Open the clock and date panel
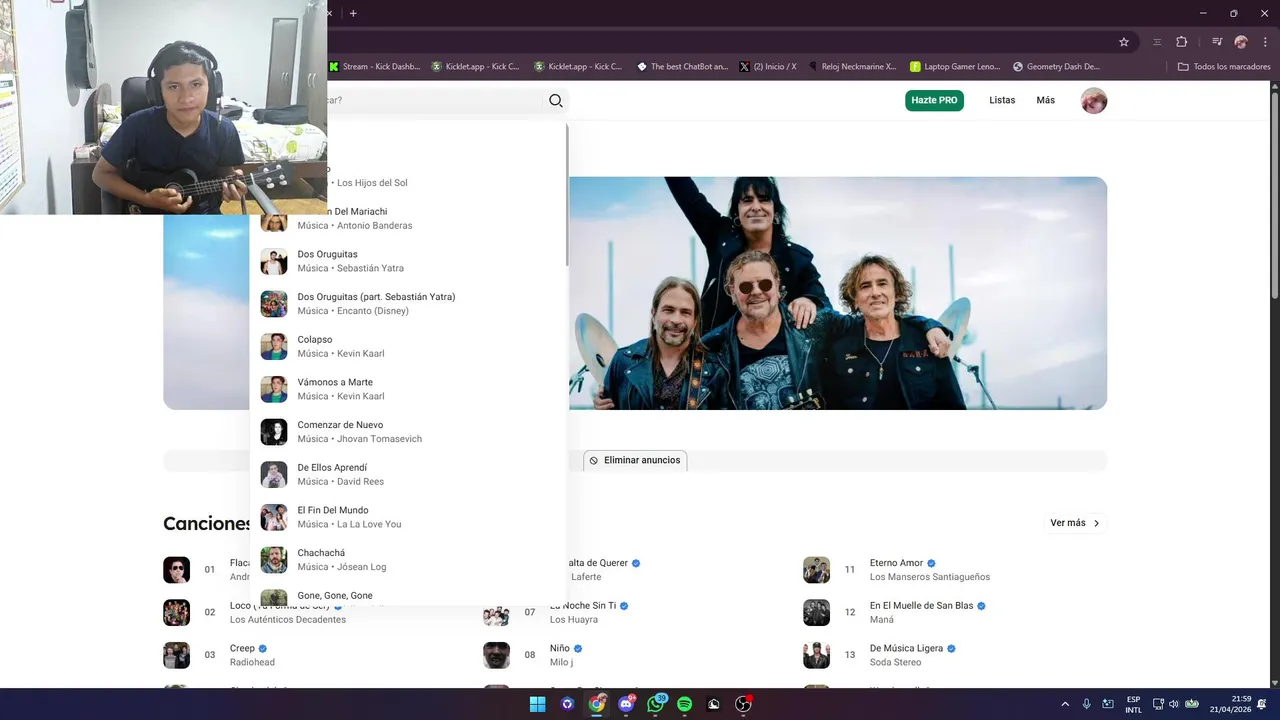The image size is (1280, 720). tap(1229, 704)
